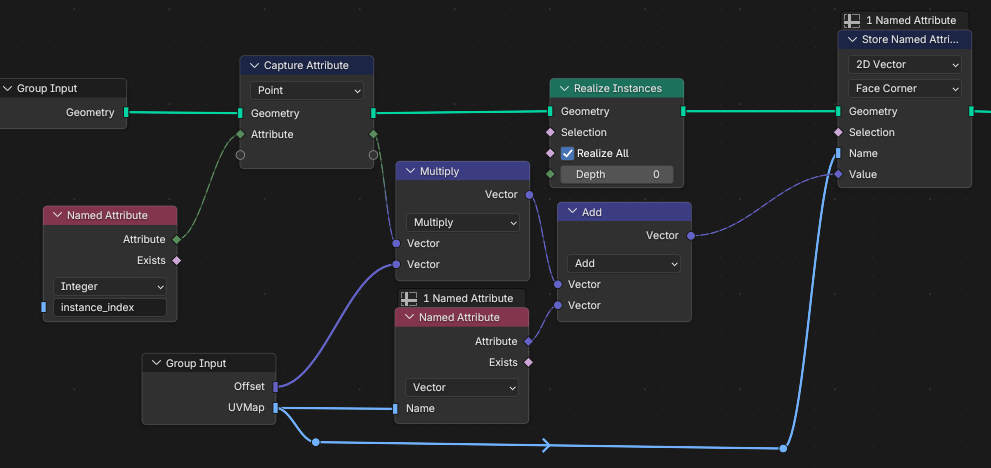Click the Depth value field

tap(616, 175)
